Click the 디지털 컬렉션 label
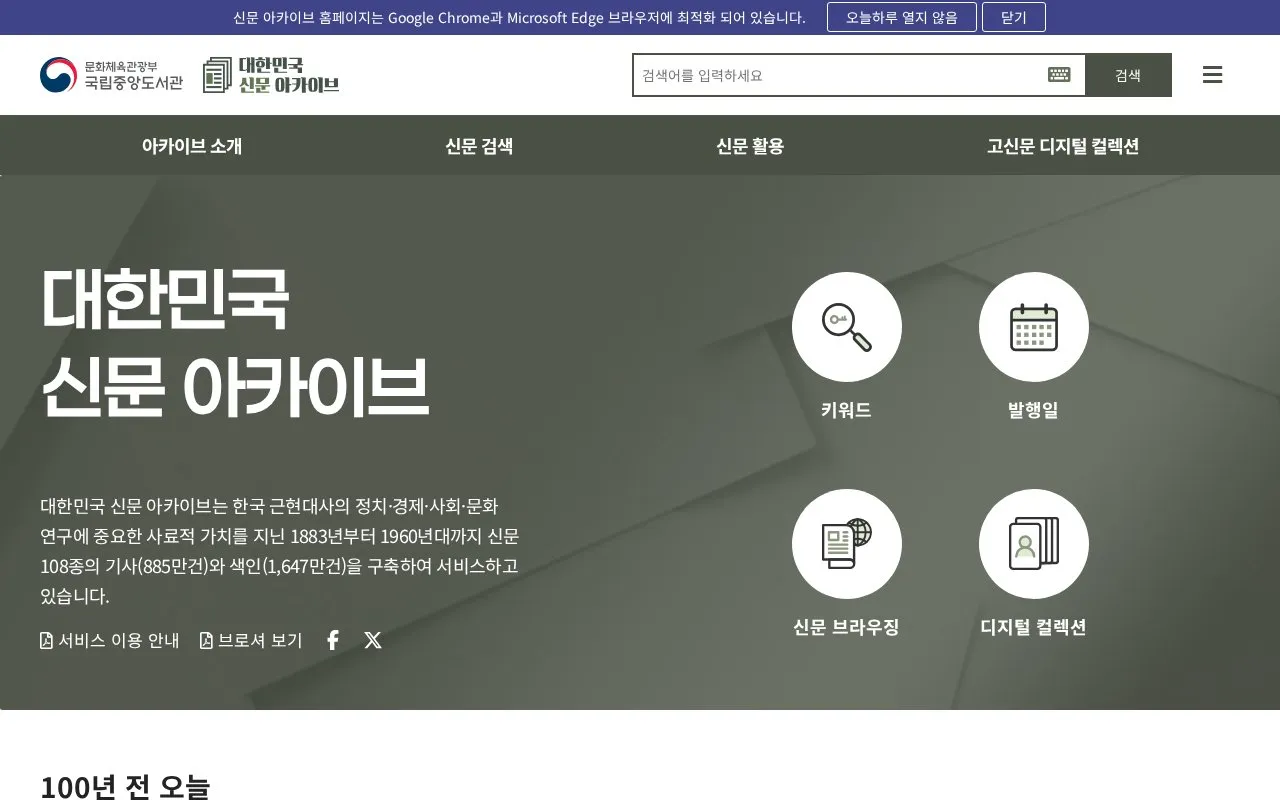Screen dimensions: 1280x800 (x=1033, y=627)
